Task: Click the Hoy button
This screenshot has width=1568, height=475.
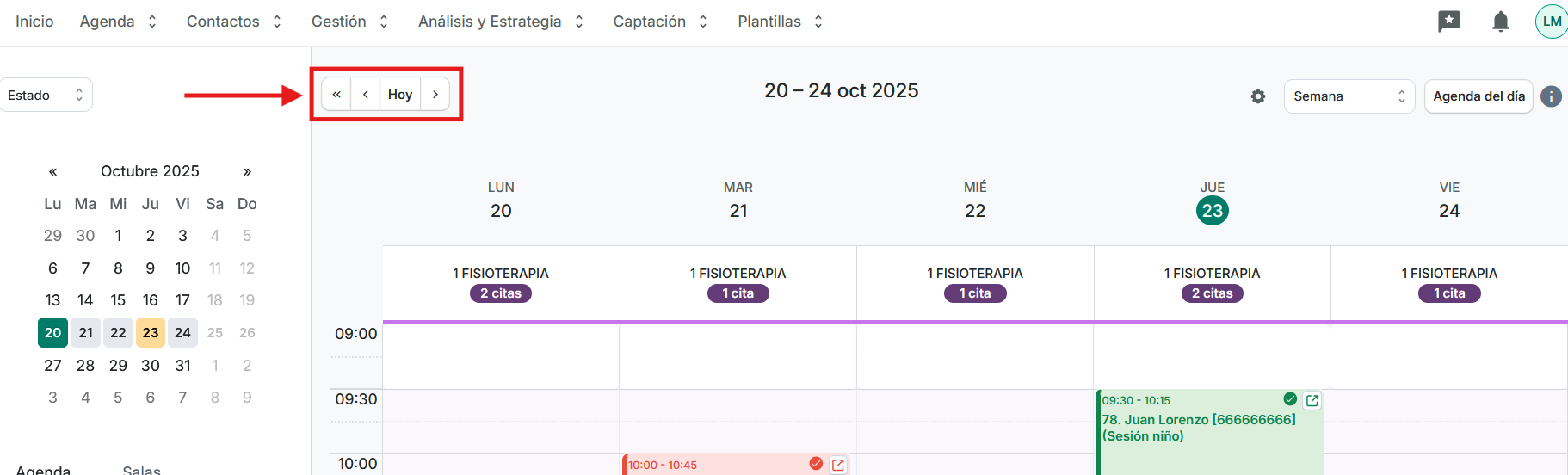Action: coord(400,95)
